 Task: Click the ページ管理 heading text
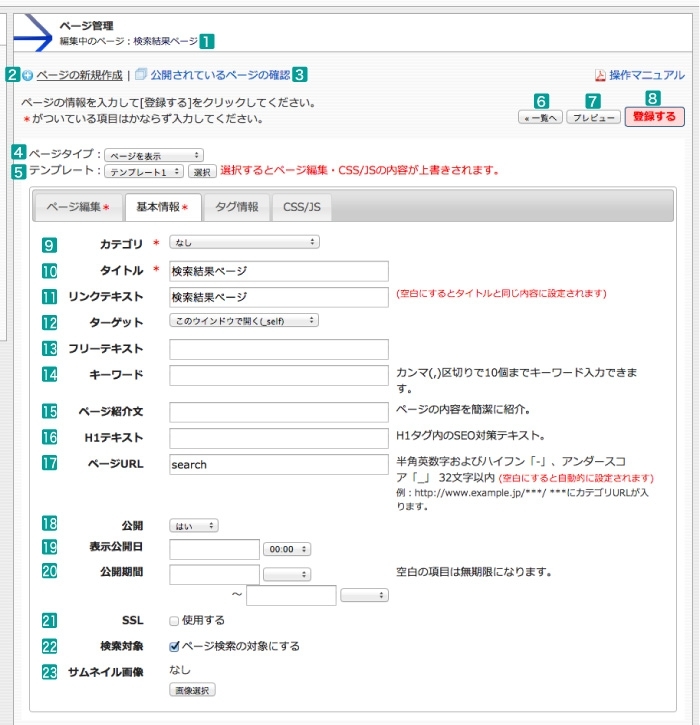click(86, 26)
